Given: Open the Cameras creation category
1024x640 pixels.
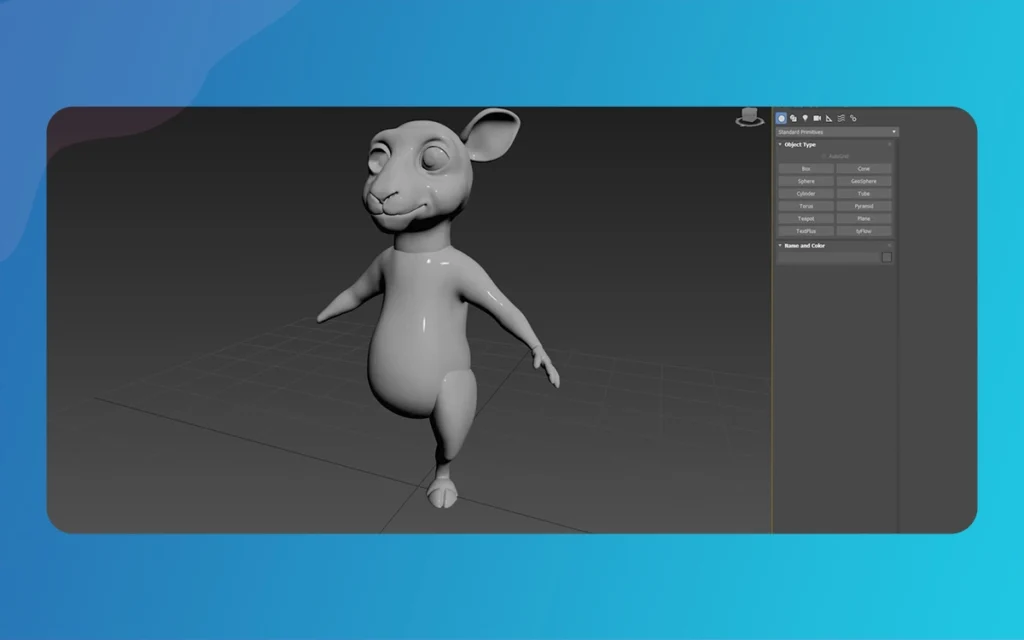Looking at the screenshot, I should 815,117.
